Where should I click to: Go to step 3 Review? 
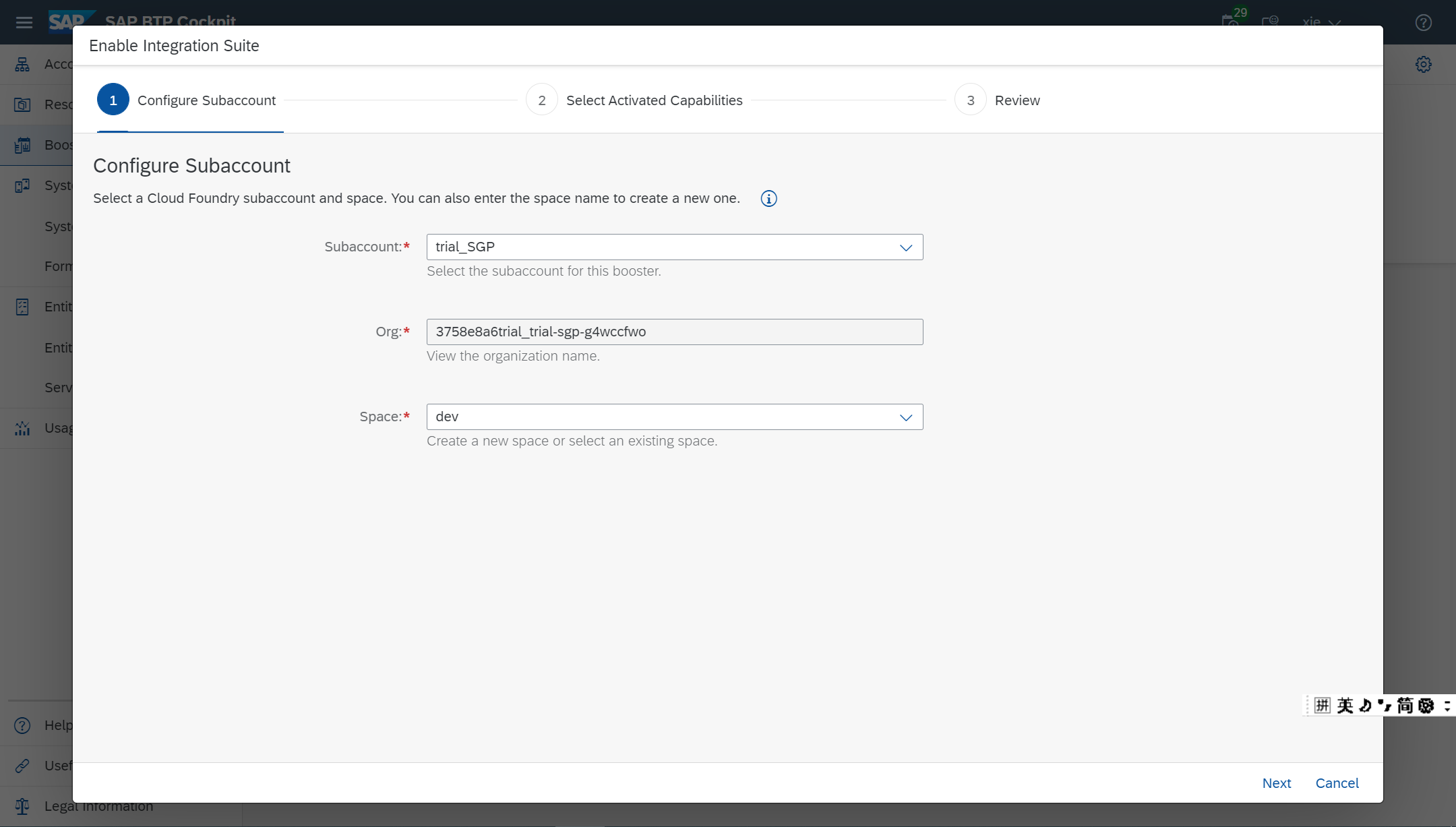tap(998, 100)
